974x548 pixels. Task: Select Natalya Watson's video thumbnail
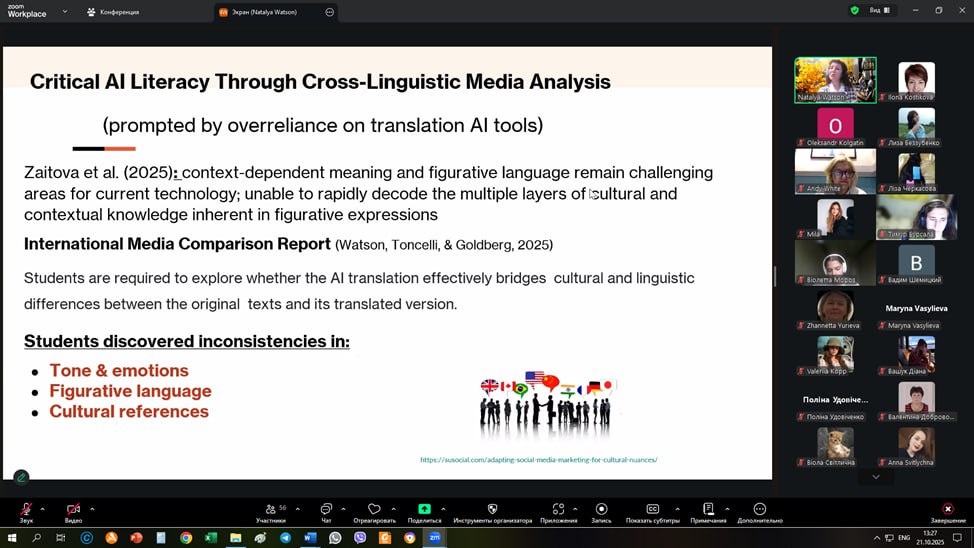(x=835, y=80)
